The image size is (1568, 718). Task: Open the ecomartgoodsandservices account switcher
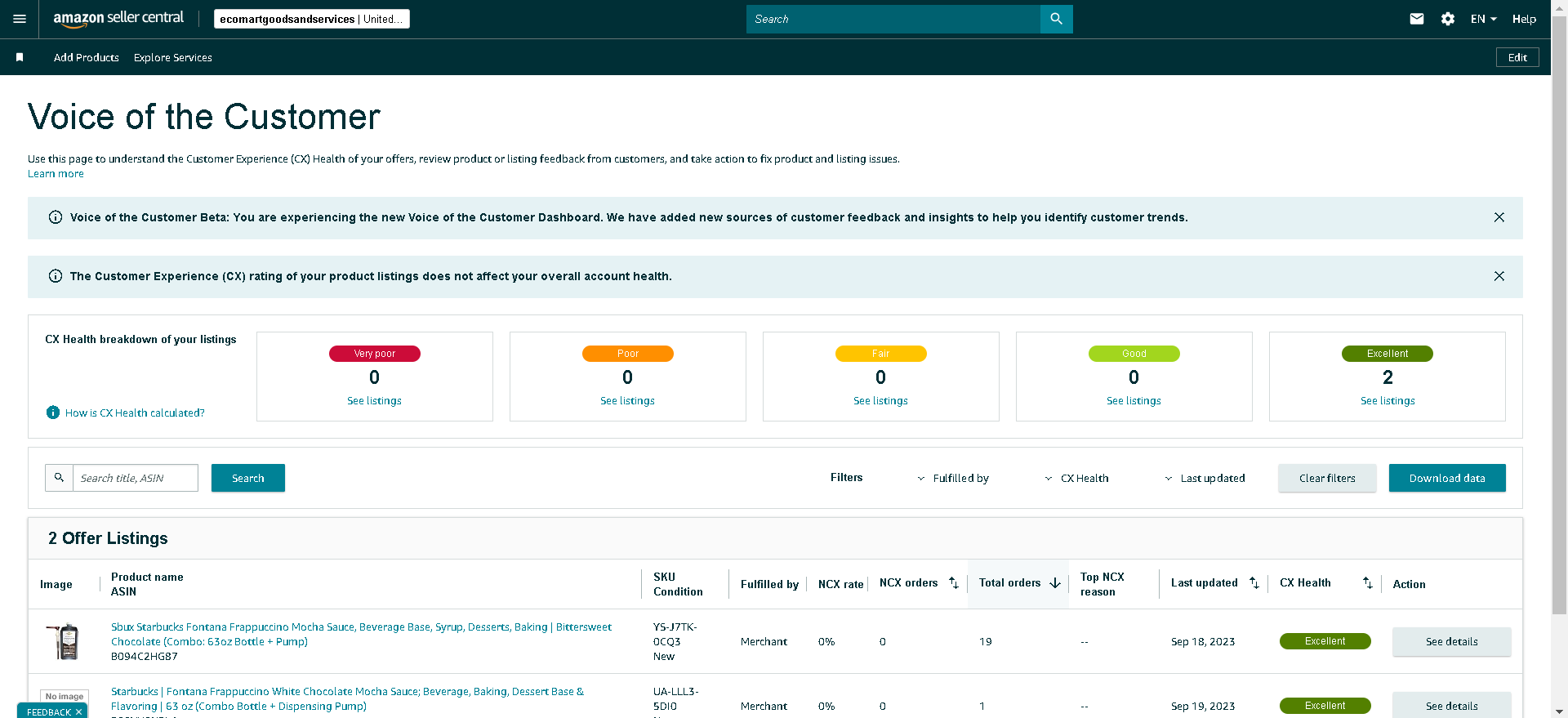(x=312, y=19)
